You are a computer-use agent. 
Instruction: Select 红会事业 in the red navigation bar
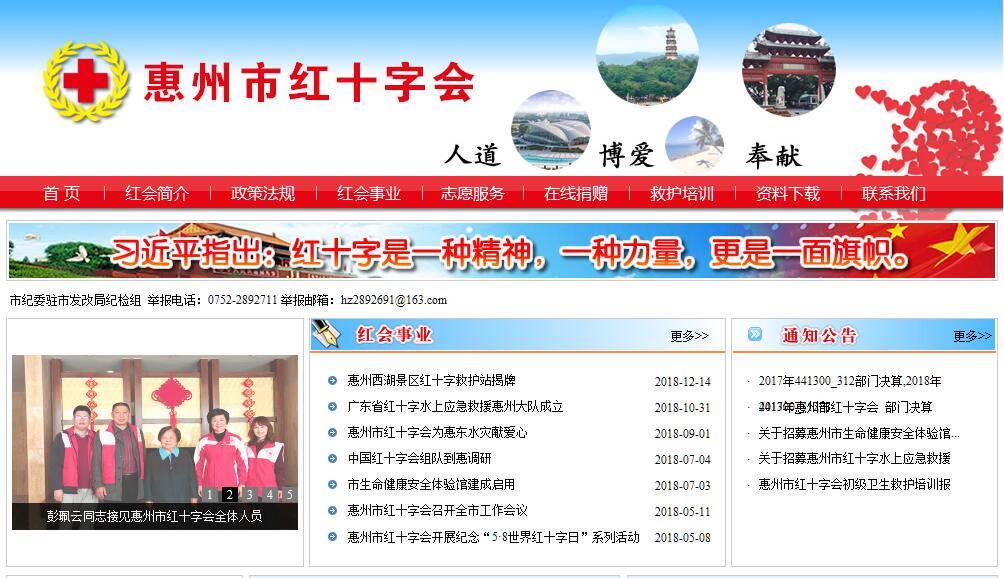click(x=369, y=193)
